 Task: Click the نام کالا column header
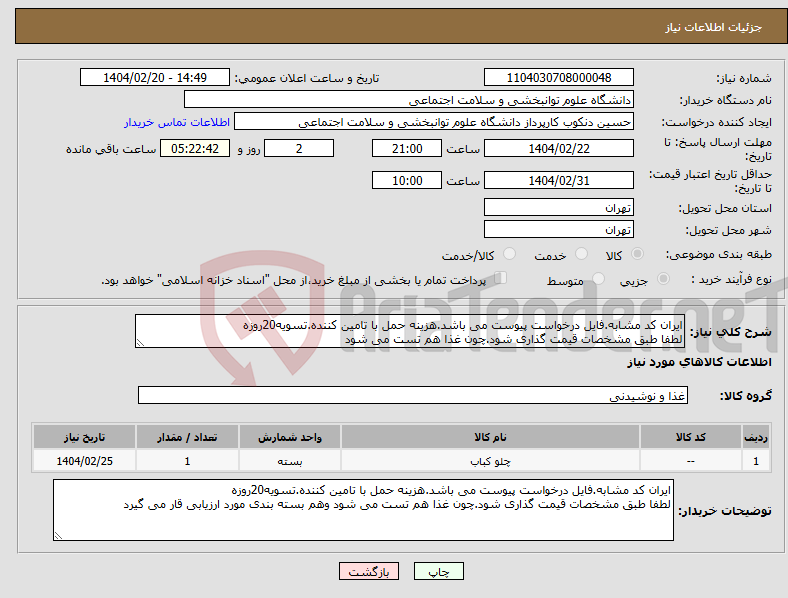[x=490, y=437]
